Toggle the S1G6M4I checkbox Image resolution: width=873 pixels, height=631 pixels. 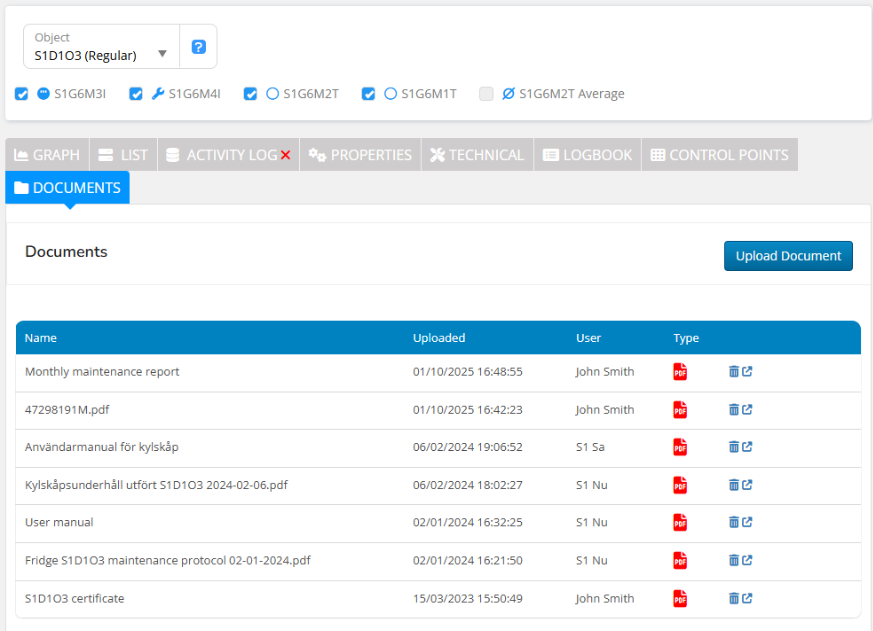(x=136, y=94)
